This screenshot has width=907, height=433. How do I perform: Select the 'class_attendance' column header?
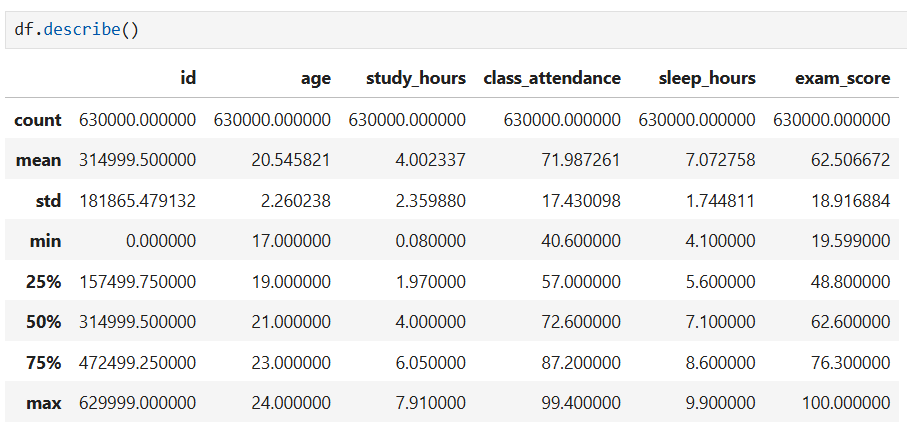(552, 78)
